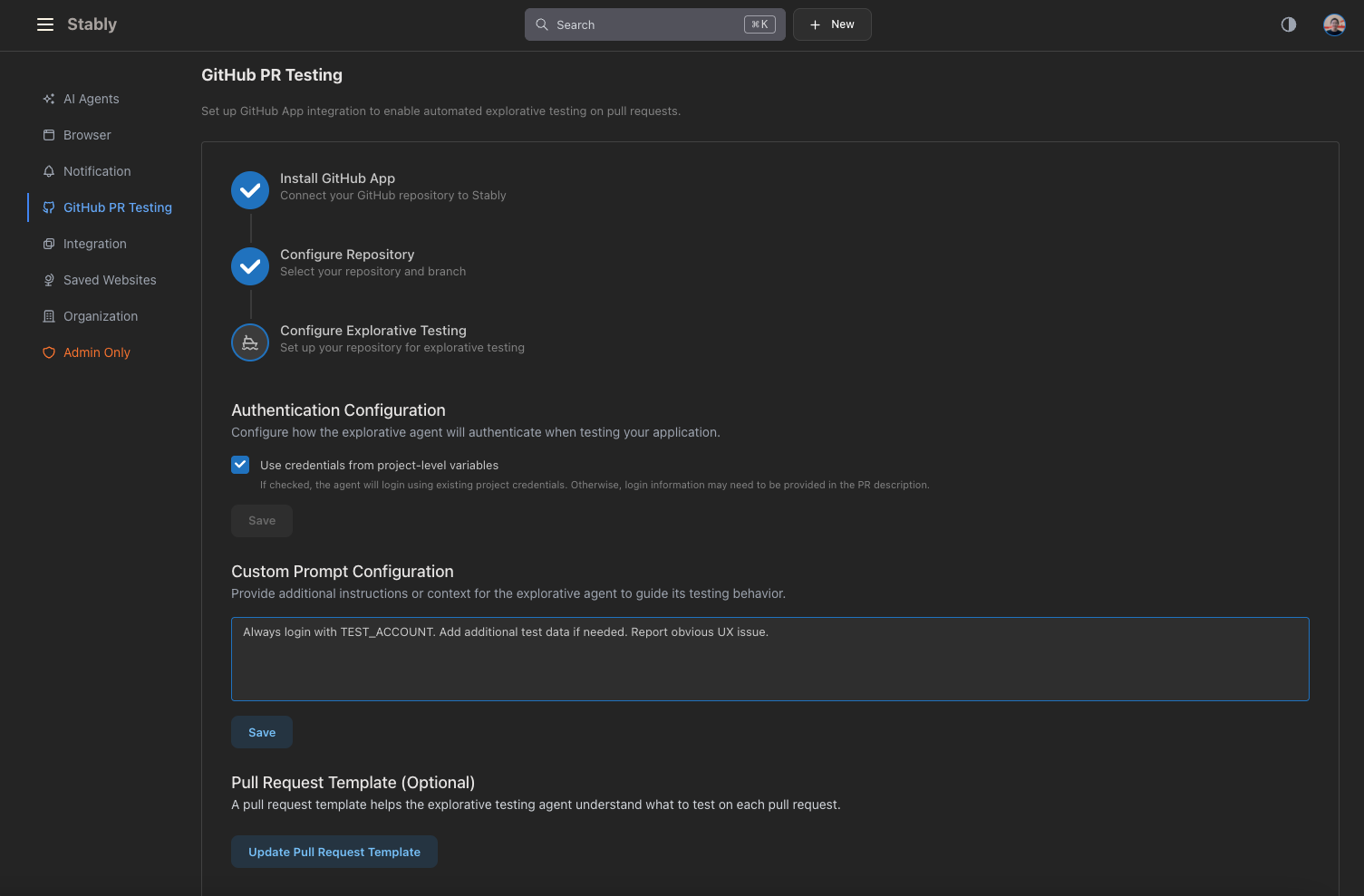
Task: Click into the custom prompt textarea
Action: click(x=770, y=659)
